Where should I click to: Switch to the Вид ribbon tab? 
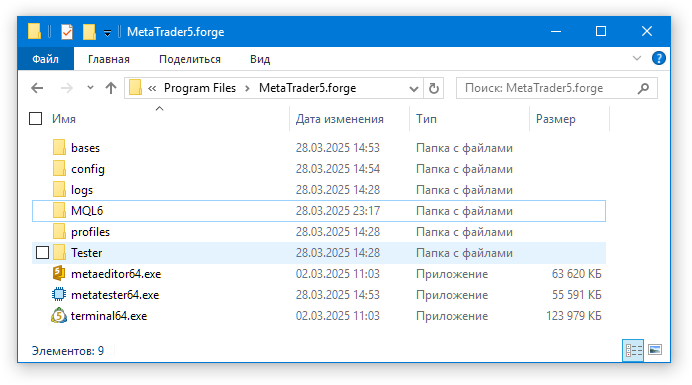260,59
